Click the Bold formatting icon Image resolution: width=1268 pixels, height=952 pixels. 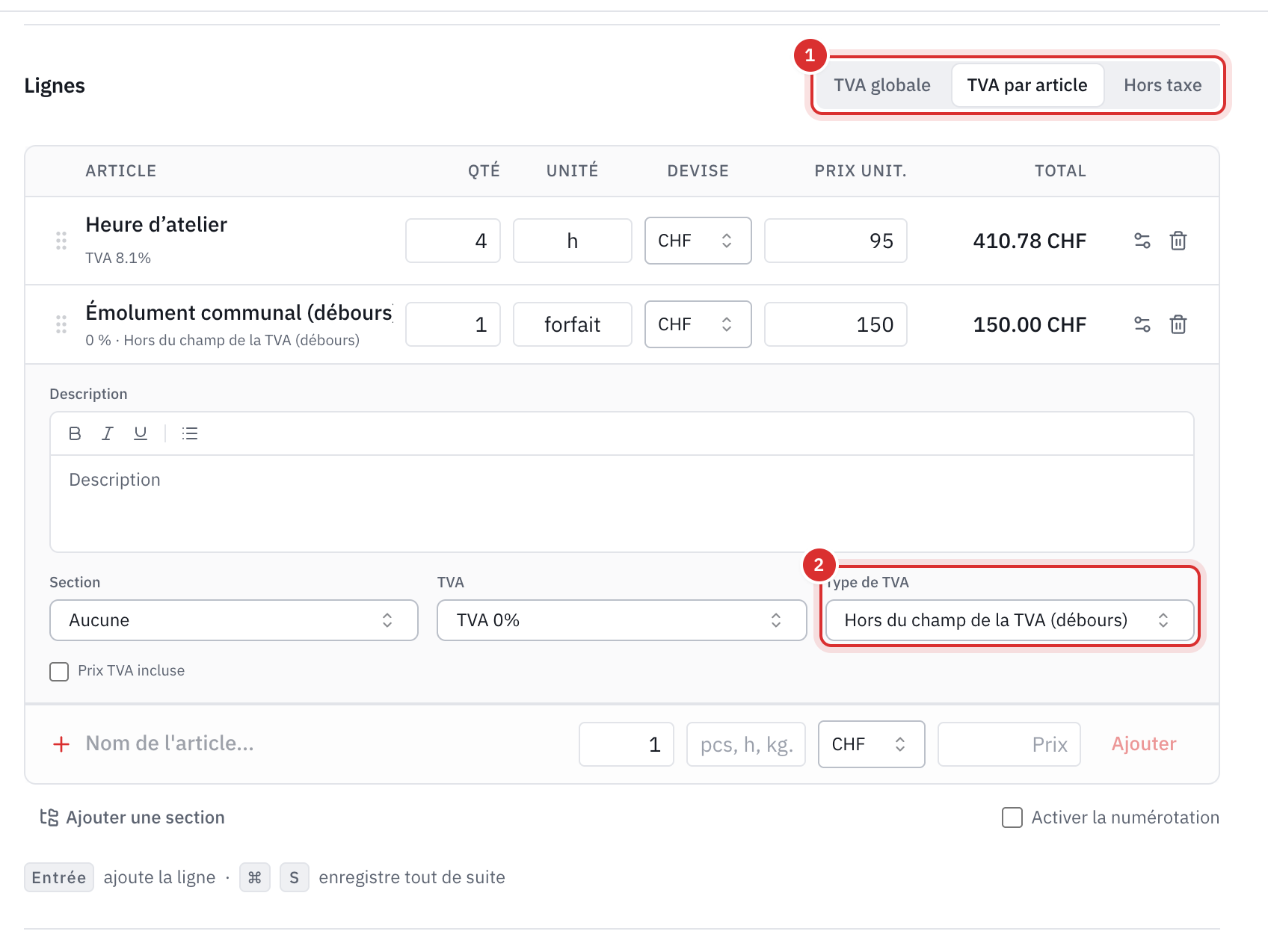(x=75, y=433)
